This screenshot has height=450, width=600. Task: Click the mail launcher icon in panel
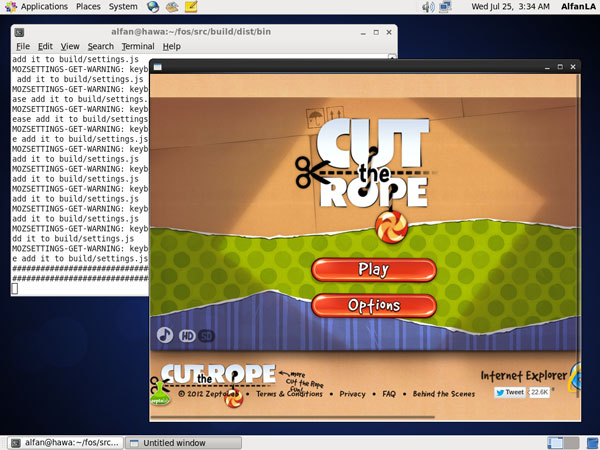tap(172, 7)
